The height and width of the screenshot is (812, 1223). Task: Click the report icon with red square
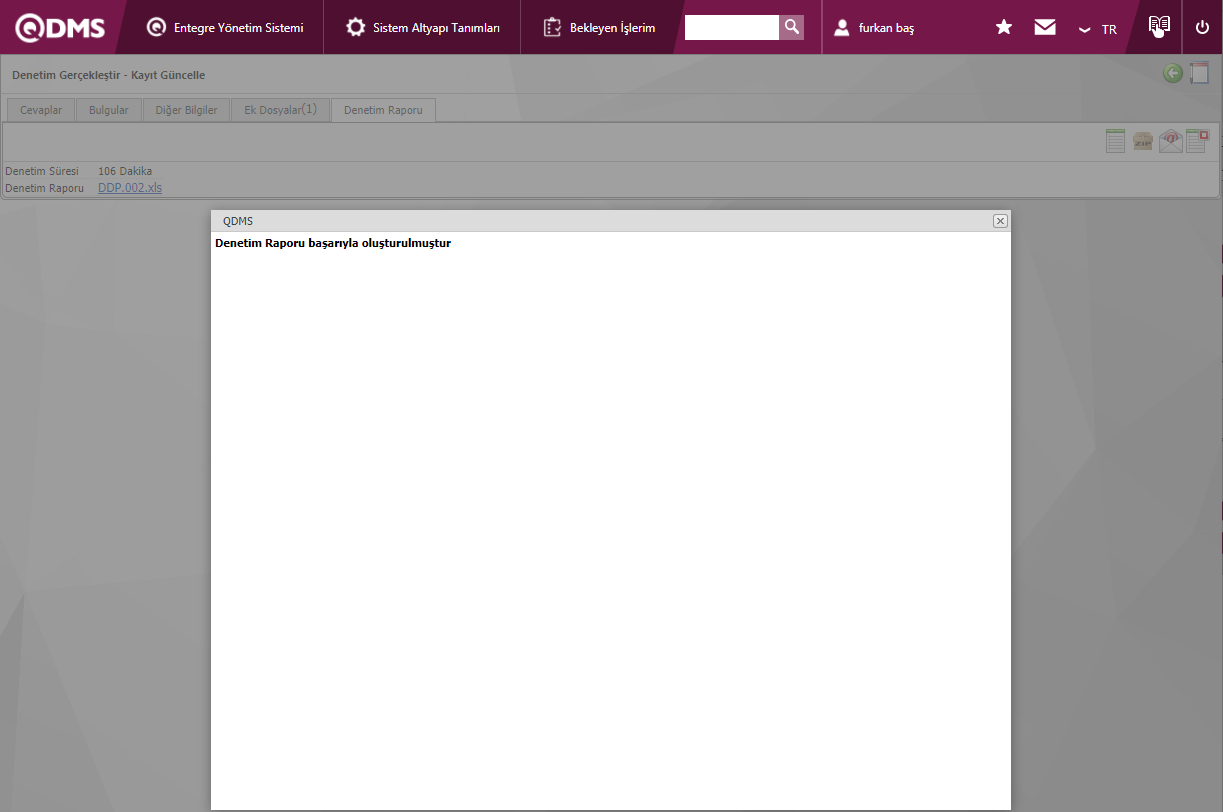tap(1197, 141)
